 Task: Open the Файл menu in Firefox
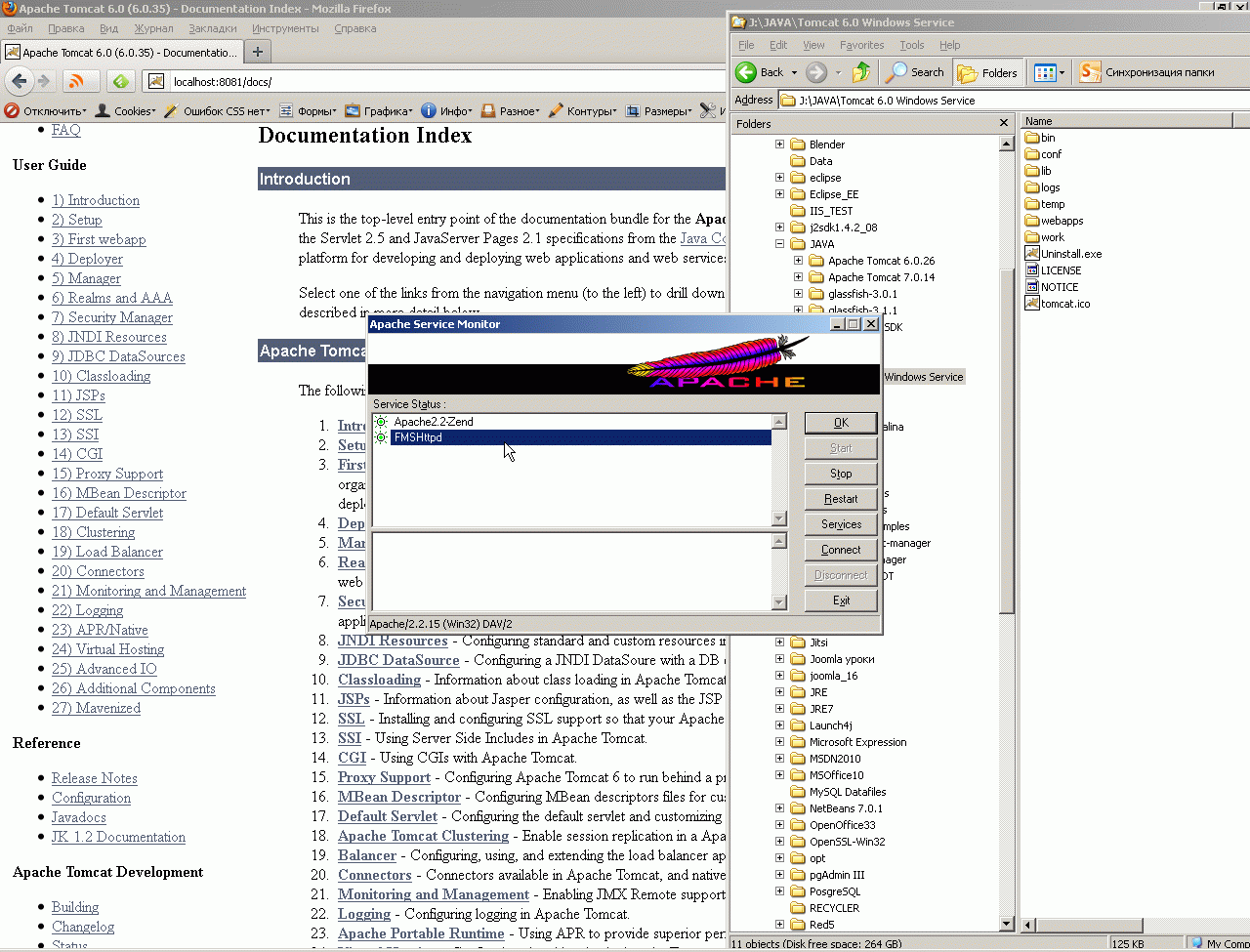tap(20, 28)
